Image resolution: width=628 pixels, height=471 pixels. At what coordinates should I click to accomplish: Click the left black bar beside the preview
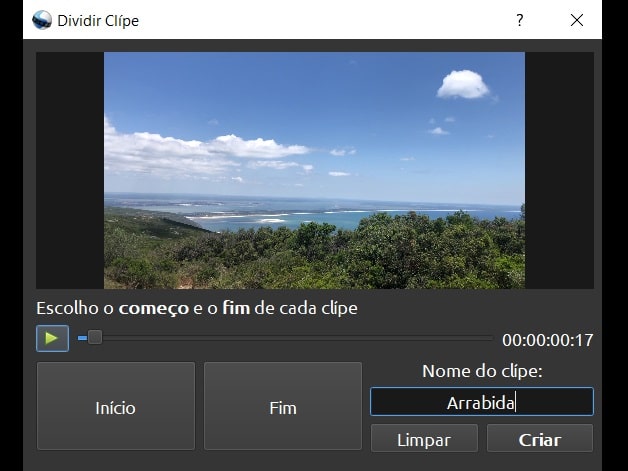70,170
